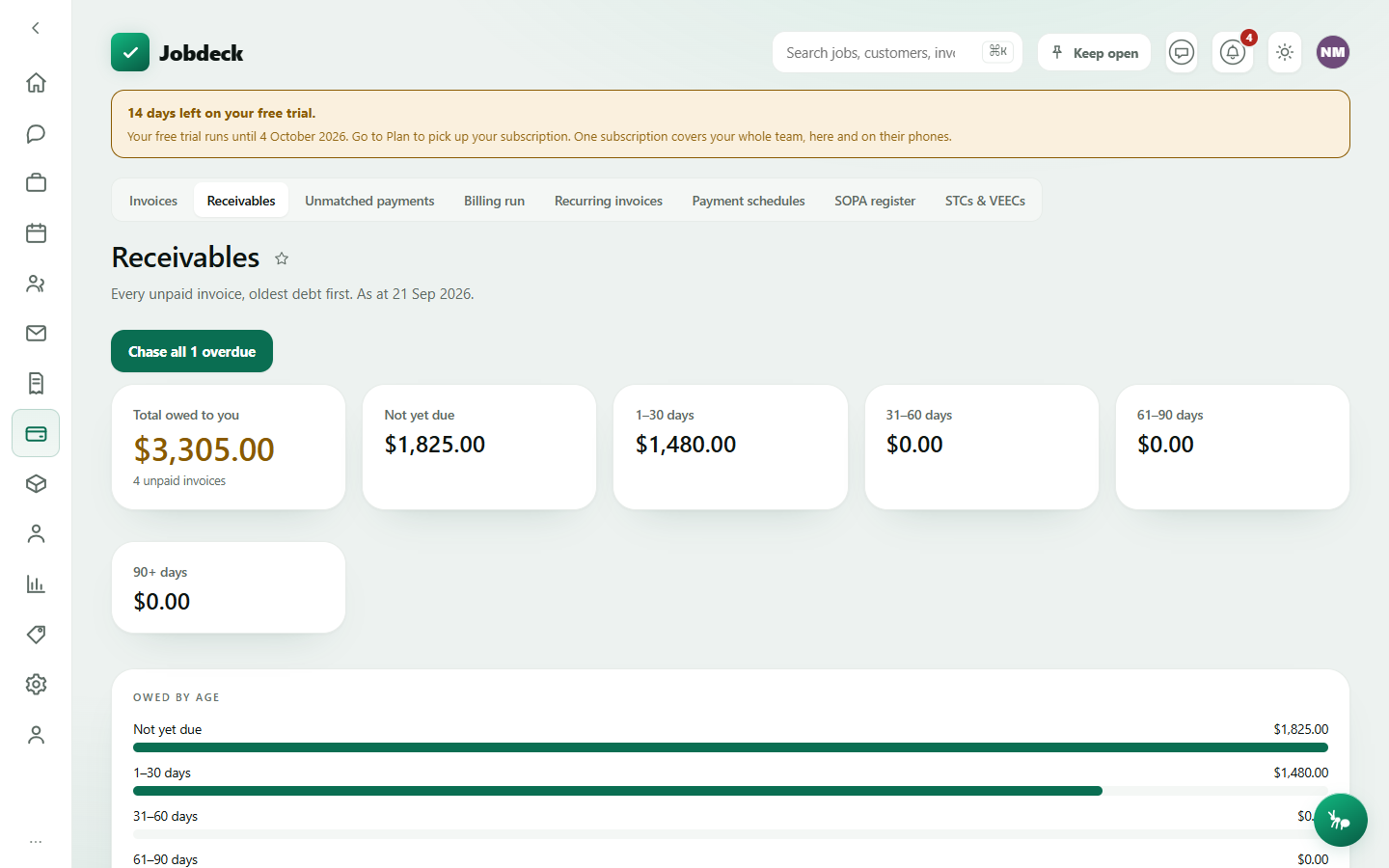
Task: Open the floating green assistant button
Action: coord(1340,820)
